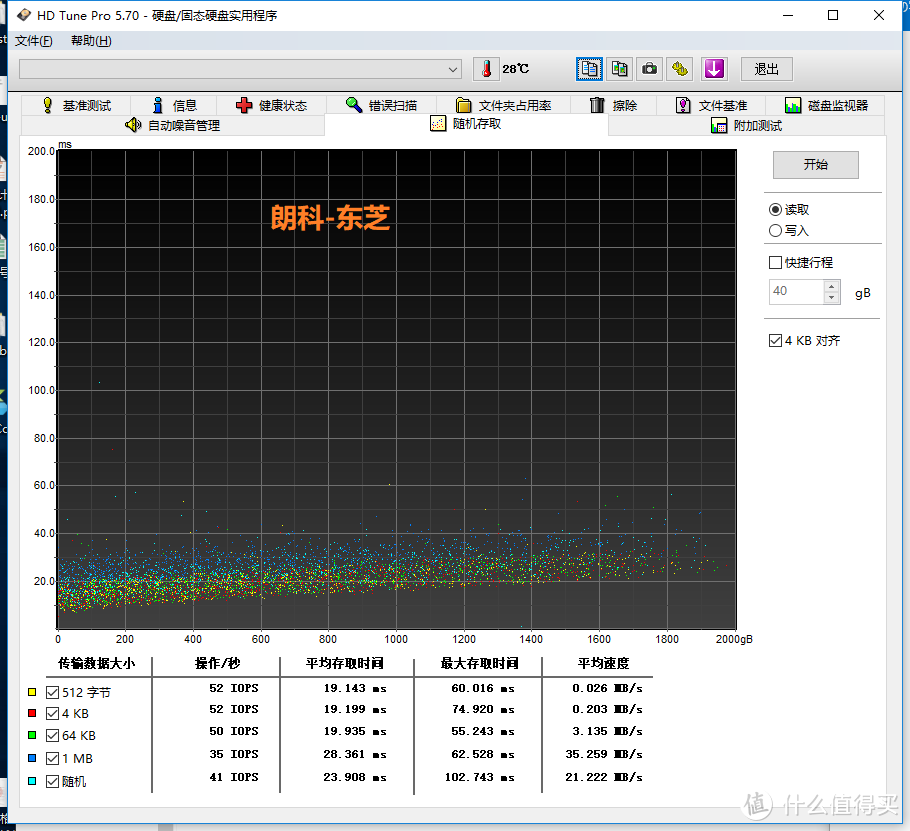Uncheck the 64 KB transfer size checkbox
This screenshot has width=910, height=831.
(x=52, y=735)
